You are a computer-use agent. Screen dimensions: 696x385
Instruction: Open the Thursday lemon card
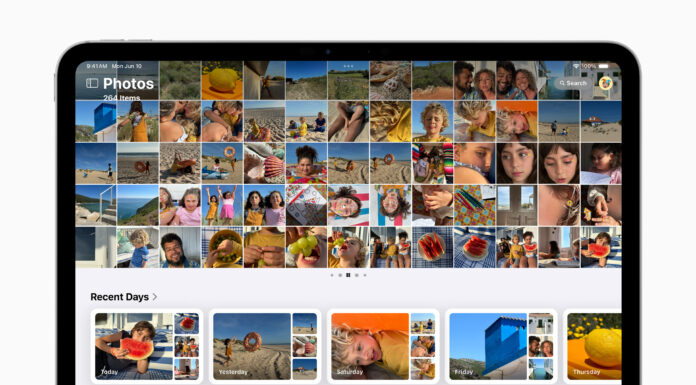click(x=593, y=346)
